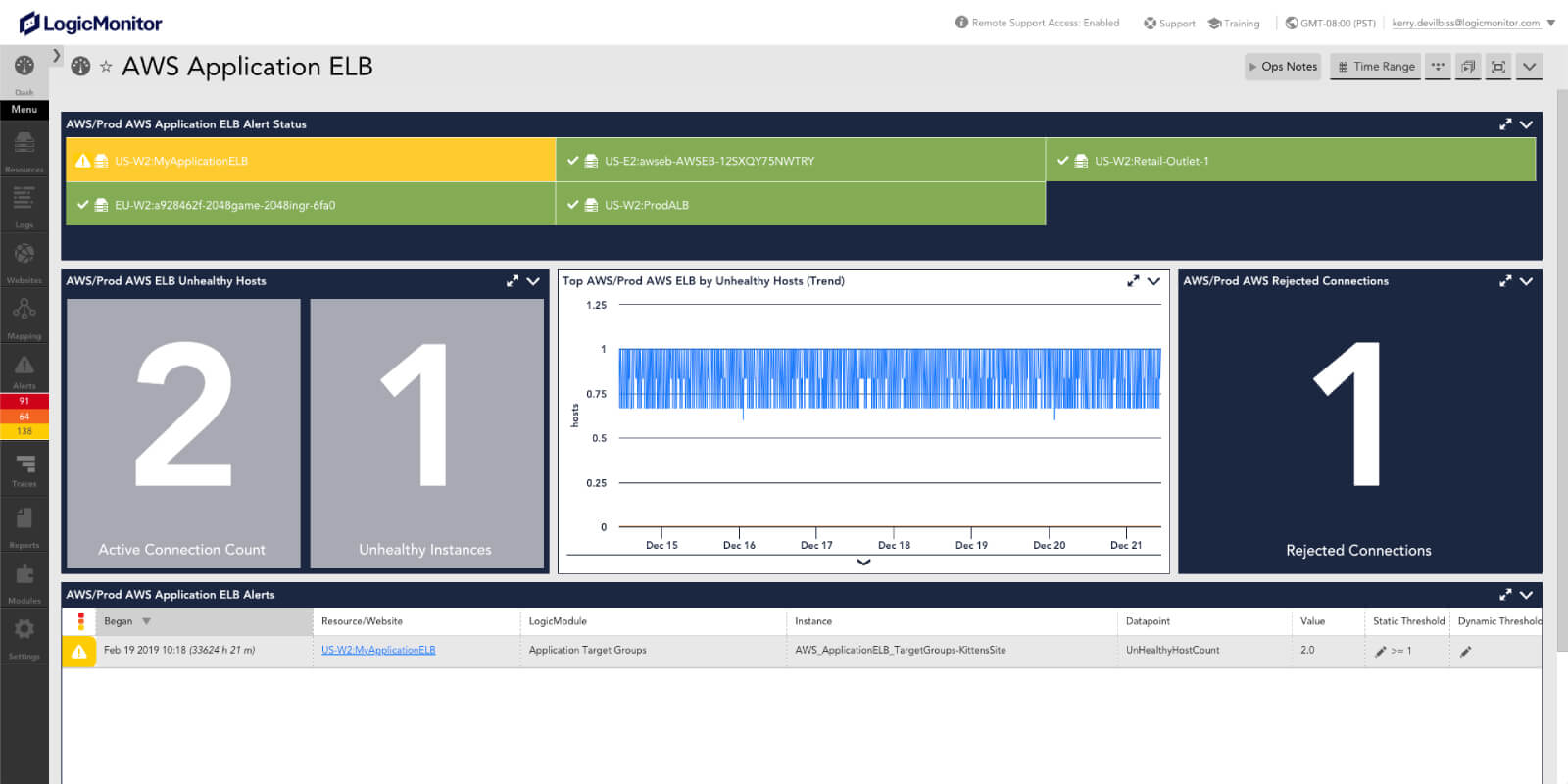This screenshot has width=1568, height=784.
Task: Click the GMT-08:00 (PST) timezone
Action: (x=1331, y=24)
